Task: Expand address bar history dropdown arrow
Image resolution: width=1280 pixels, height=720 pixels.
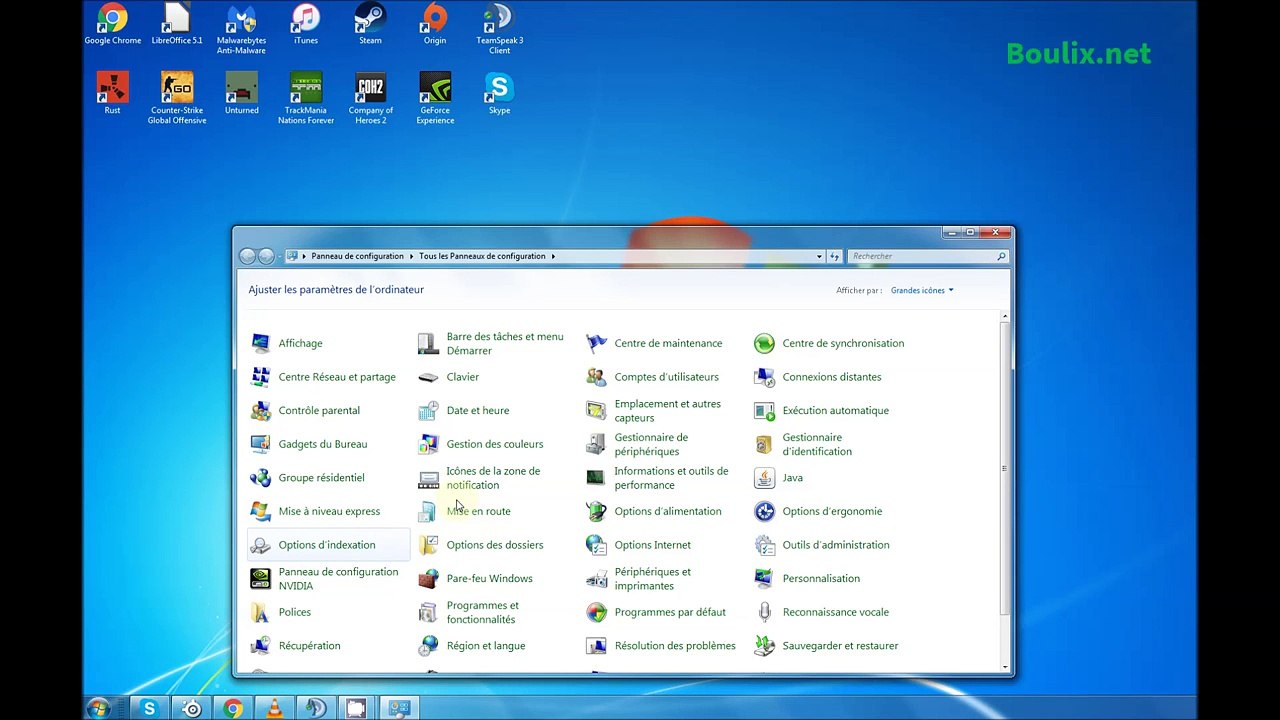Action: pos(819,256)
